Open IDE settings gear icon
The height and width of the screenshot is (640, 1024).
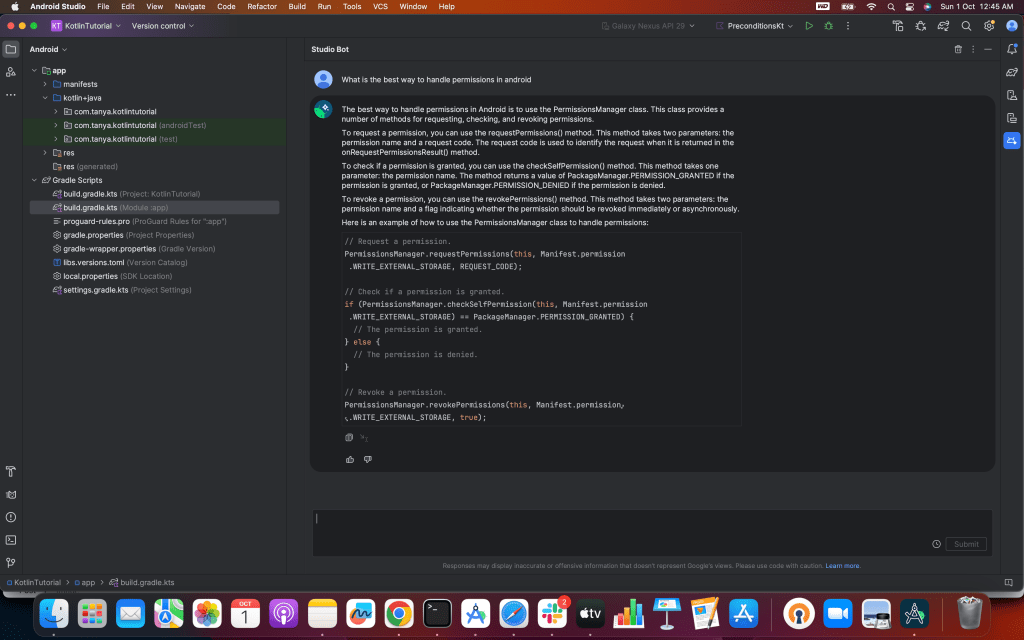coord(989,26)
